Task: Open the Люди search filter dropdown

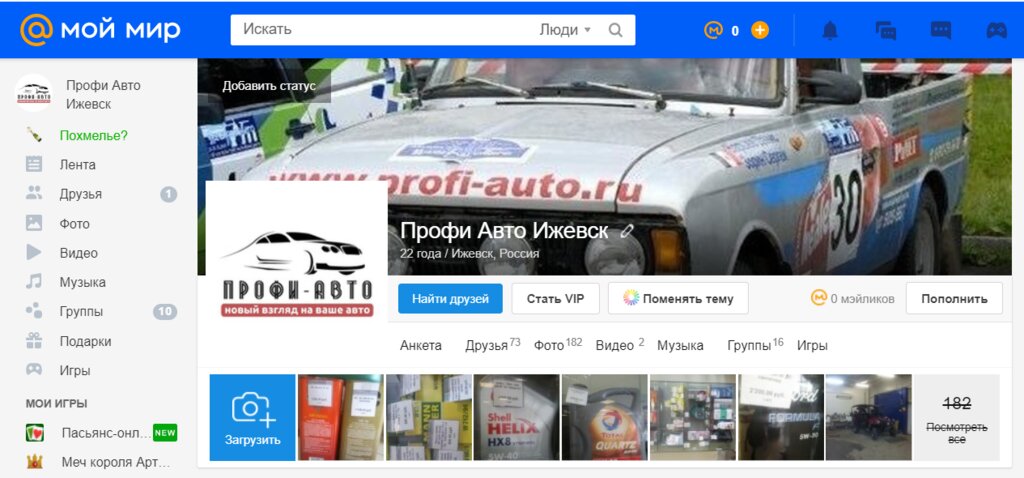Action: pos(565,30)
